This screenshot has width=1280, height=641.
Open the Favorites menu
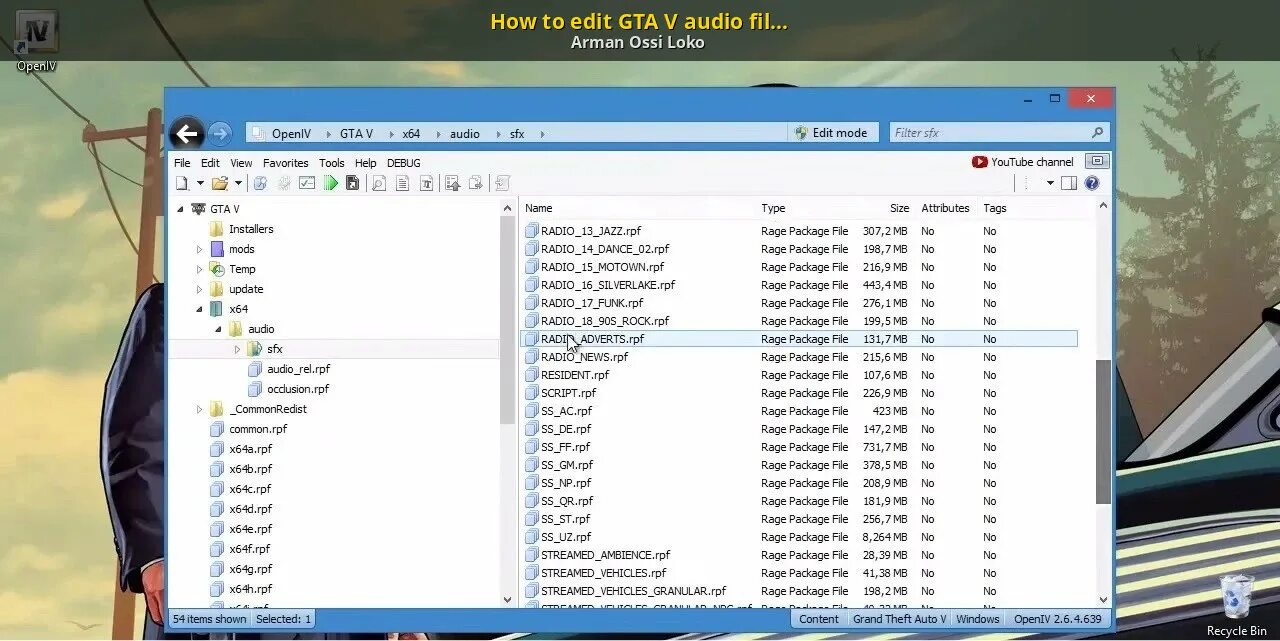pyautogui.click(x=286, y=163)
